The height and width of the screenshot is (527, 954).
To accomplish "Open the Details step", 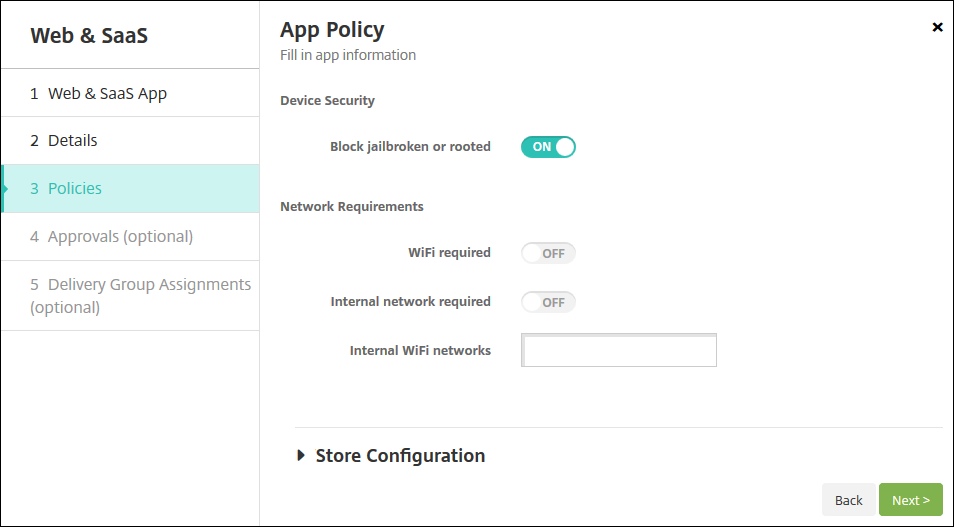I will [x=72, y=141].
